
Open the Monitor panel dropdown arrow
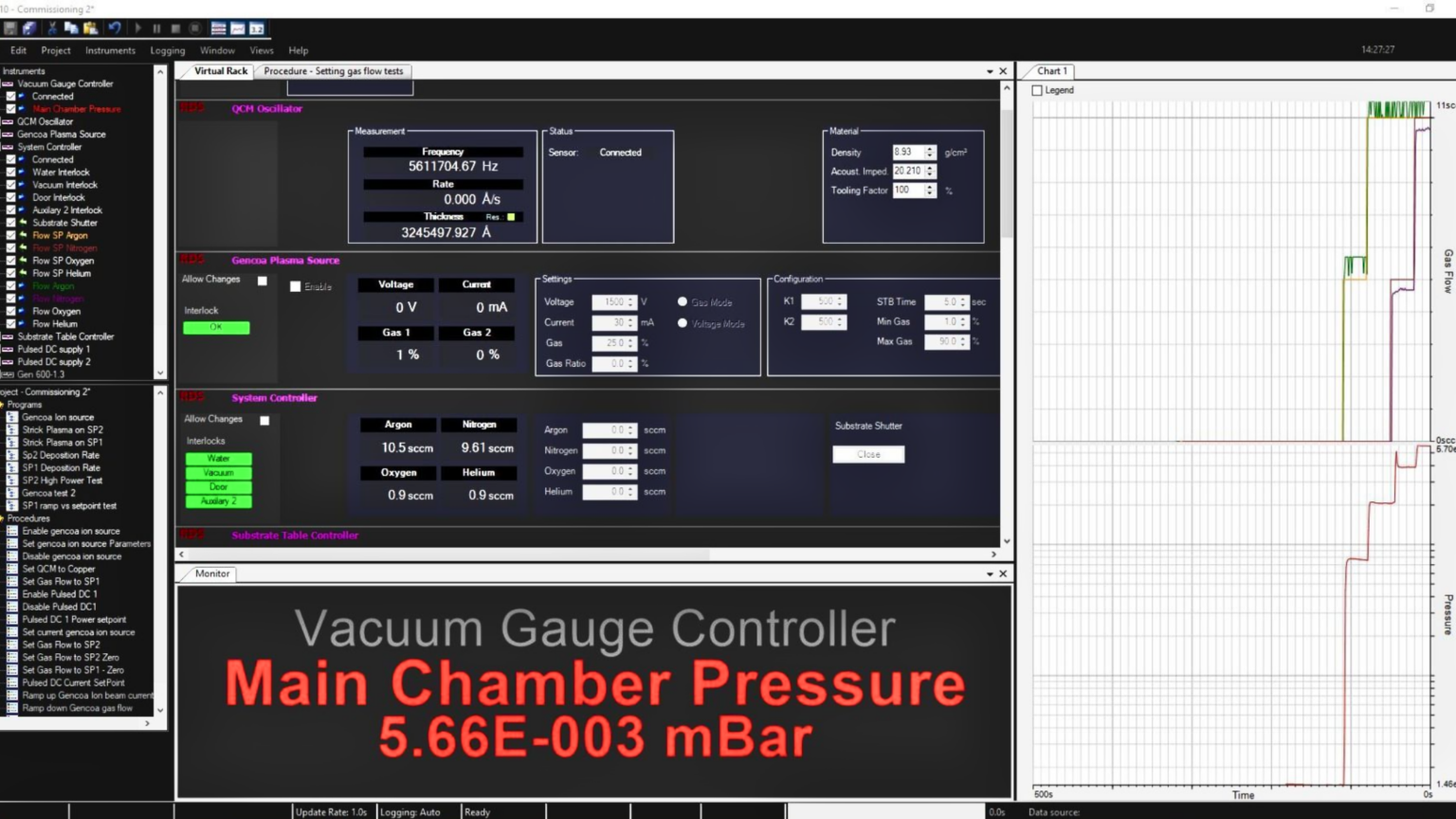pos(990,574)
